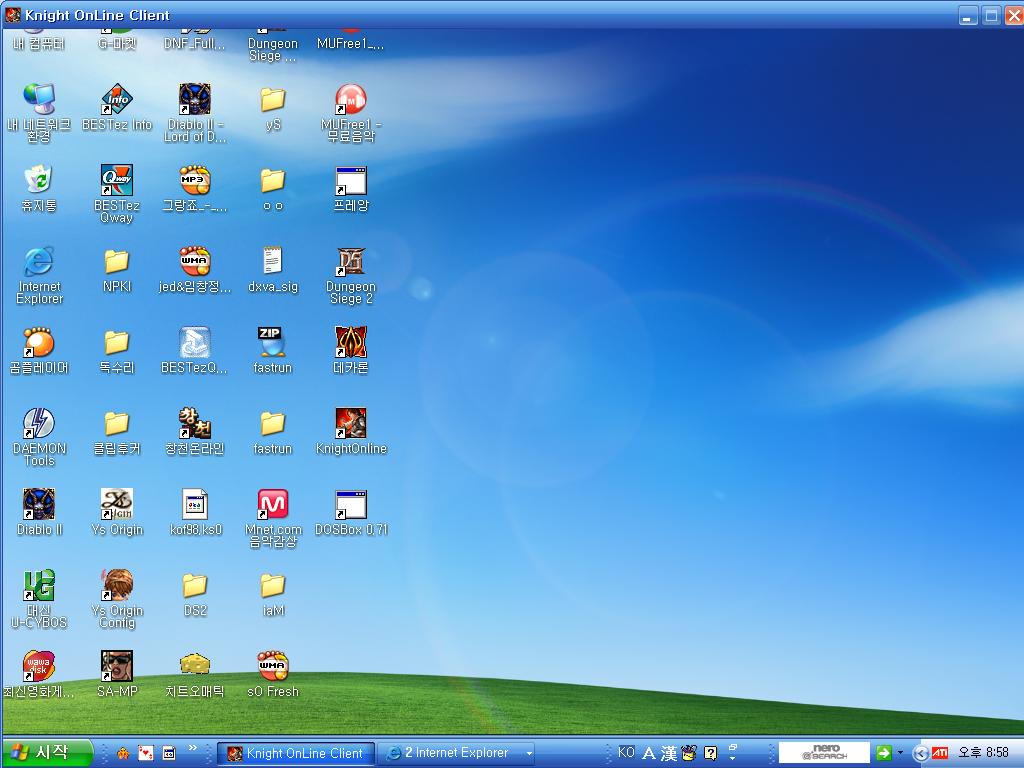
Task: Click the Nero Search input box
Action: 824,753
